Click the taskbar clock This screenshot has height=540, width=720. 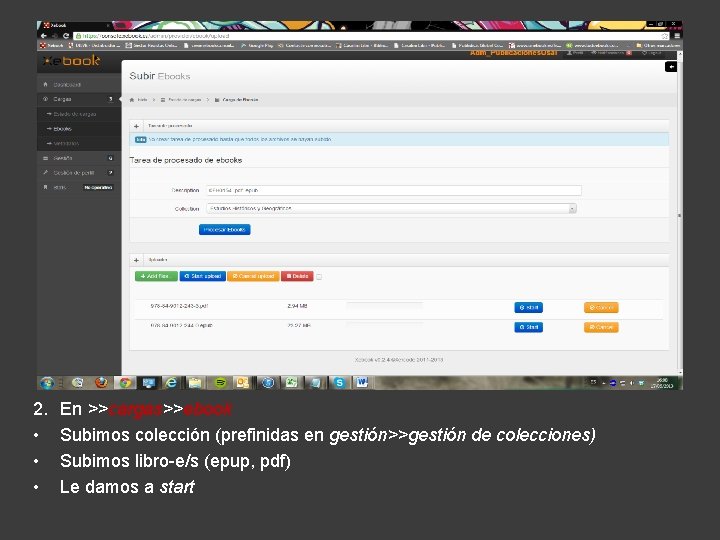662,383
